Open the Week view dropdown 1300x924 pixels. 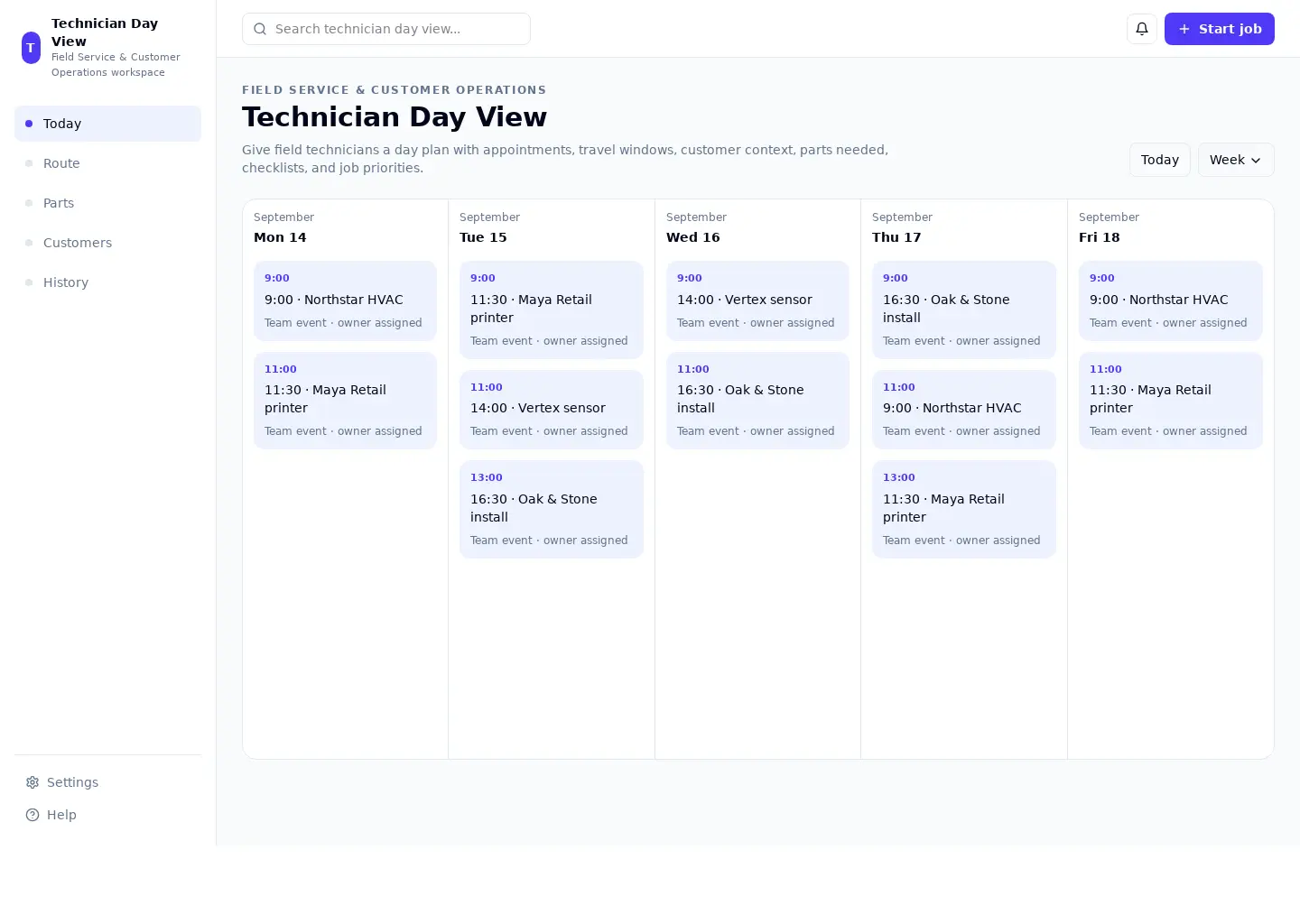pyautogui.click(x=1236, y=160)
